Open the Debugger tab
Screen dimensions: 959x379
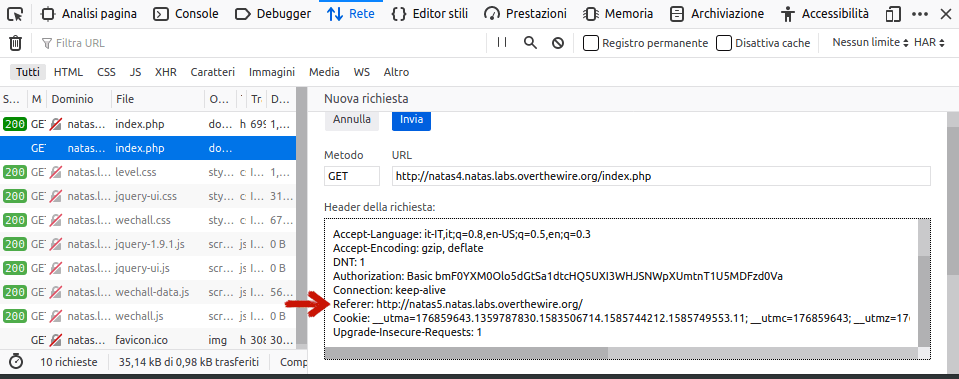coord(273,13)
